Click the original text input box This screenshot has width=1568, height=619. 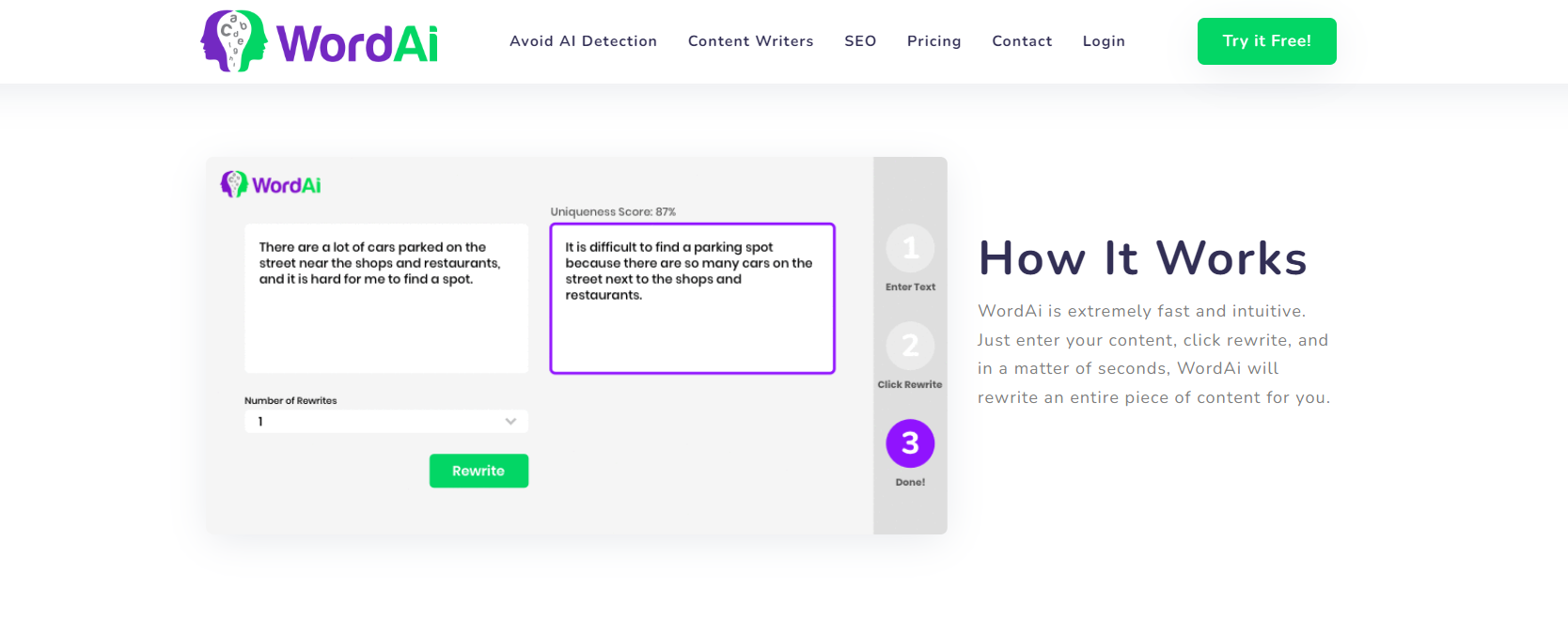tap(386, 299)
